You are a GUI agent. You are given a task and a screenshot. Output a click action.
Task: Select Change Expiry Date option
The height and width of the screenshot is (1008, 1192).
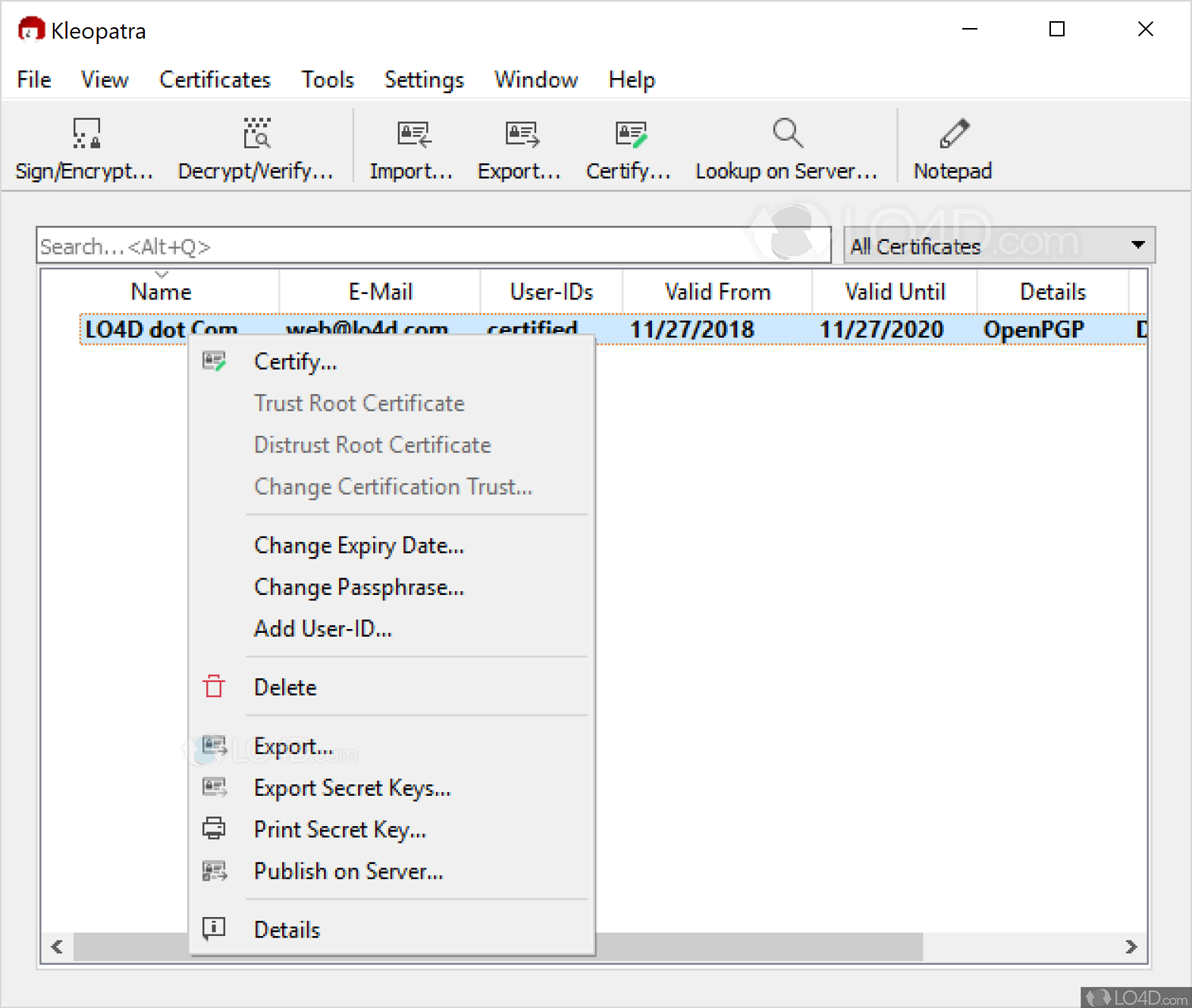pos(359,546)
